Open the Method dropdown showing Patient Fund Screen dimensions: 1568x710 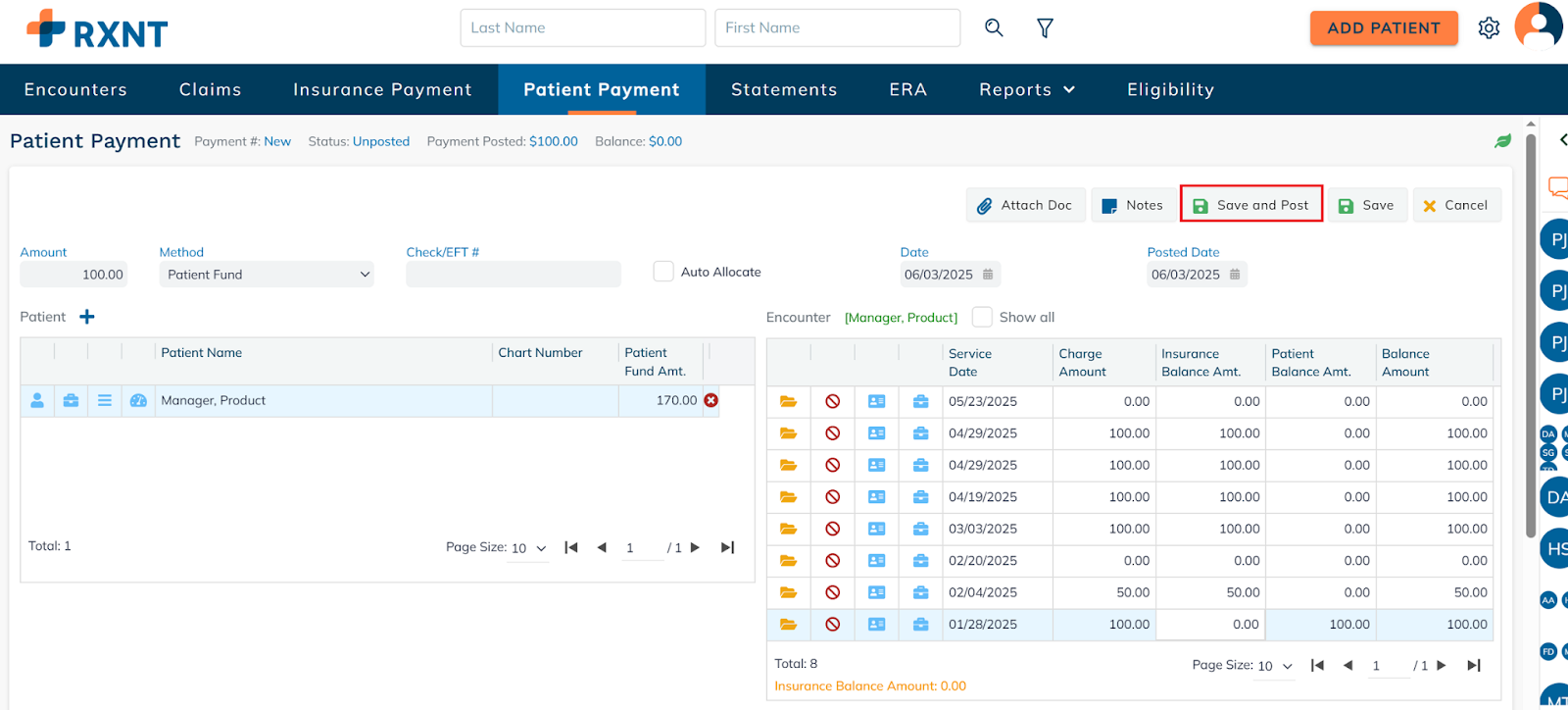[x=267, y=275]
